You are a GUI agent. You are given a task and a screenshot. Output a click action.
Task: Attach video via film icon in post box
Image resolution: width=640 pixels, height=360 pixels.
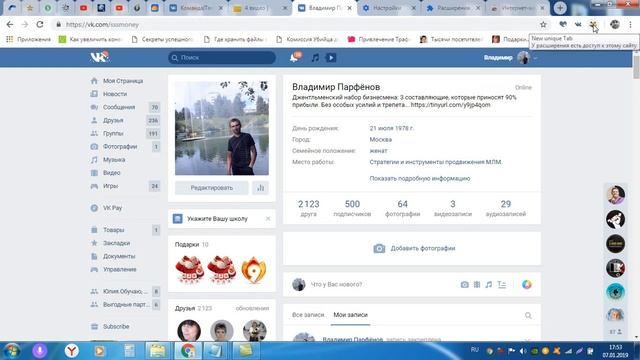tap(477, 284)
